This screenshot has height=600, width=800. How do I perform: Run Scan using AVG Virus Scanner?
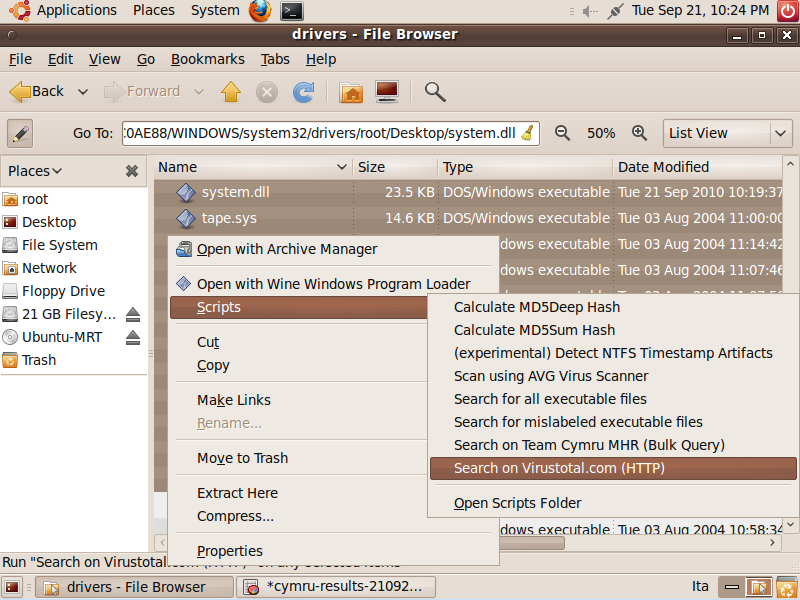[x=613, y=376]
